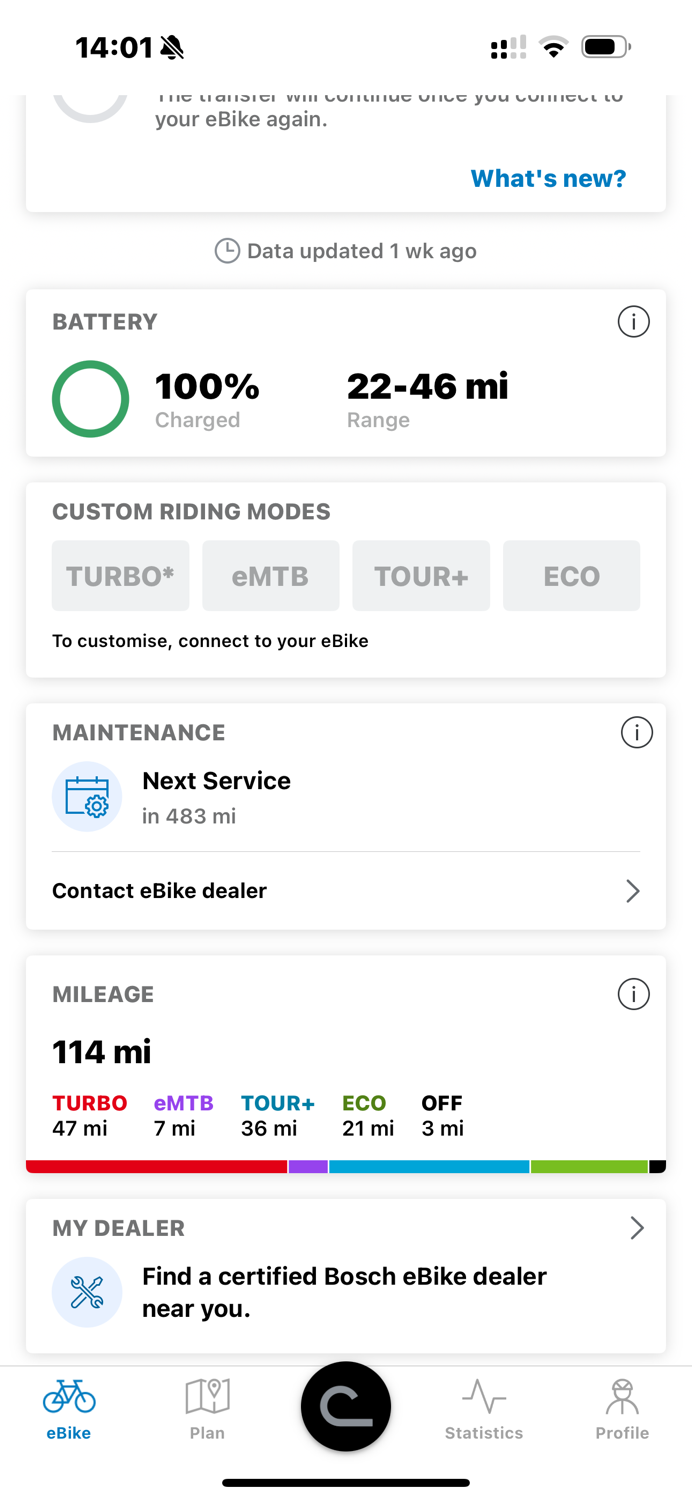Tap the red TURBO segment of mileage bar
Viewport: 692px width, 1500px height.
[x=157, y=1167]
